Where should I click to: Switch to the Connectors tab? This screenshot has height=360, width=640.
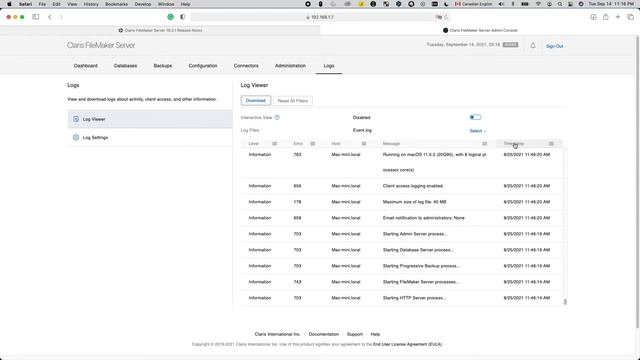pos(246,66)
